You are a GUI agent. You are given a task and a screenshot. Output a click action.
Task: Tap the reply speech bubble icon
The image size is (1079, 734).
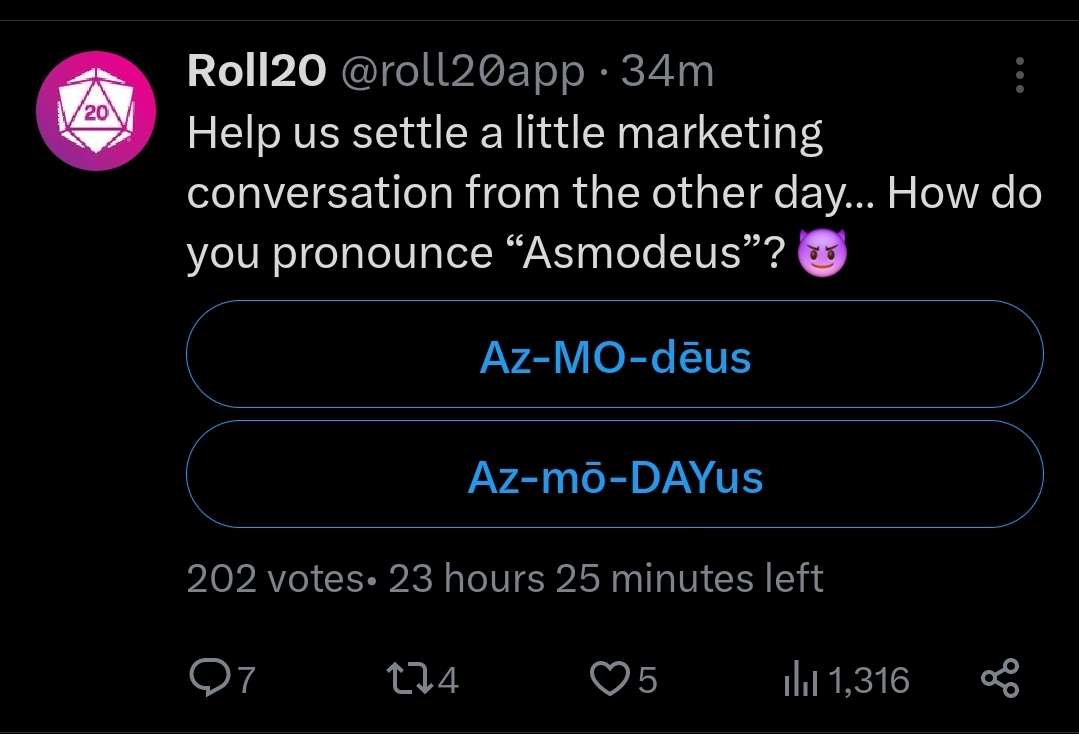(x=209, y=680)
